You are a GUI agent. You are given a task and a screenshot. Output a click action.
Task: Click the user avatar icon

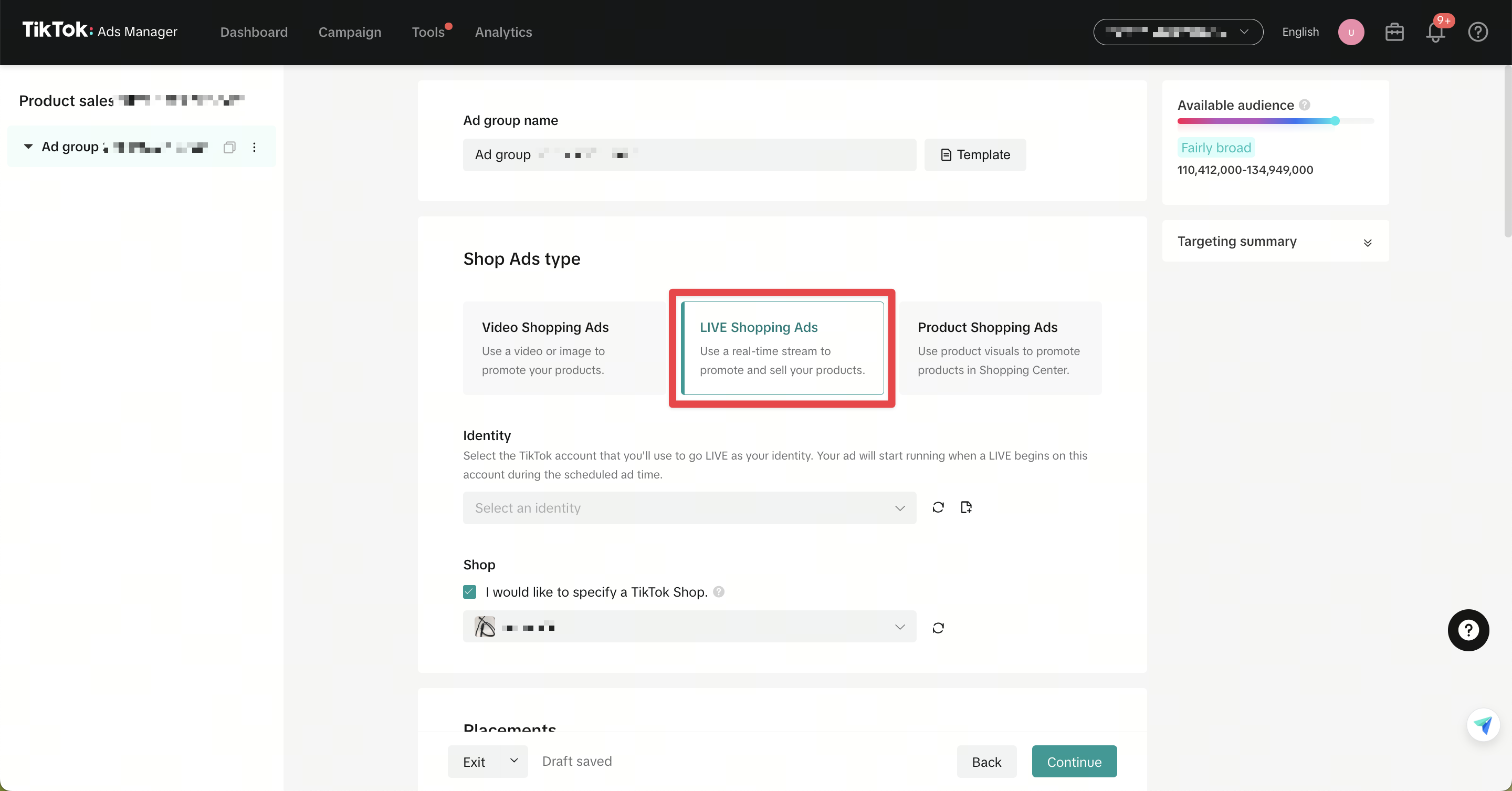[1351, 32]
